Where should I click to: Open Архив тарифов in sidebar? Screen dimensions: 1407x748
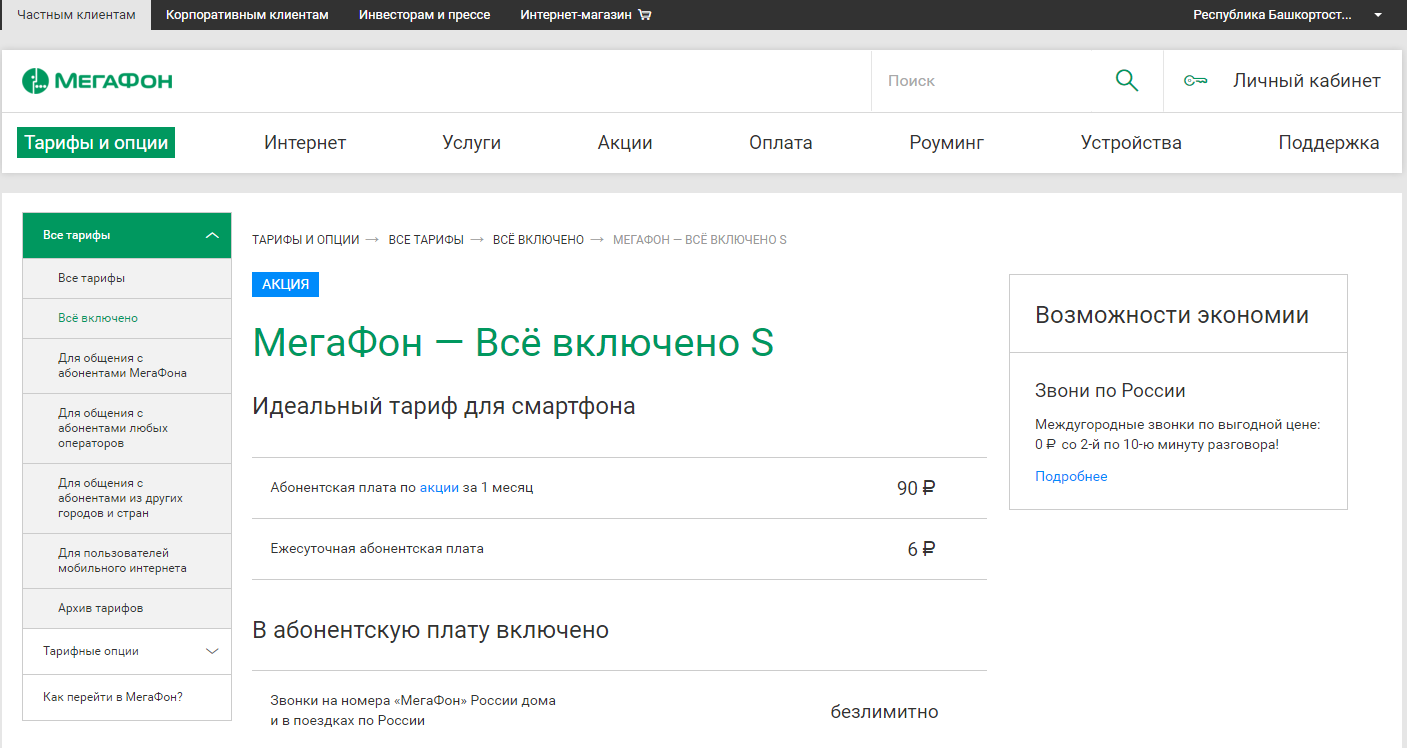pyautogui.click(x=127, y=608)
